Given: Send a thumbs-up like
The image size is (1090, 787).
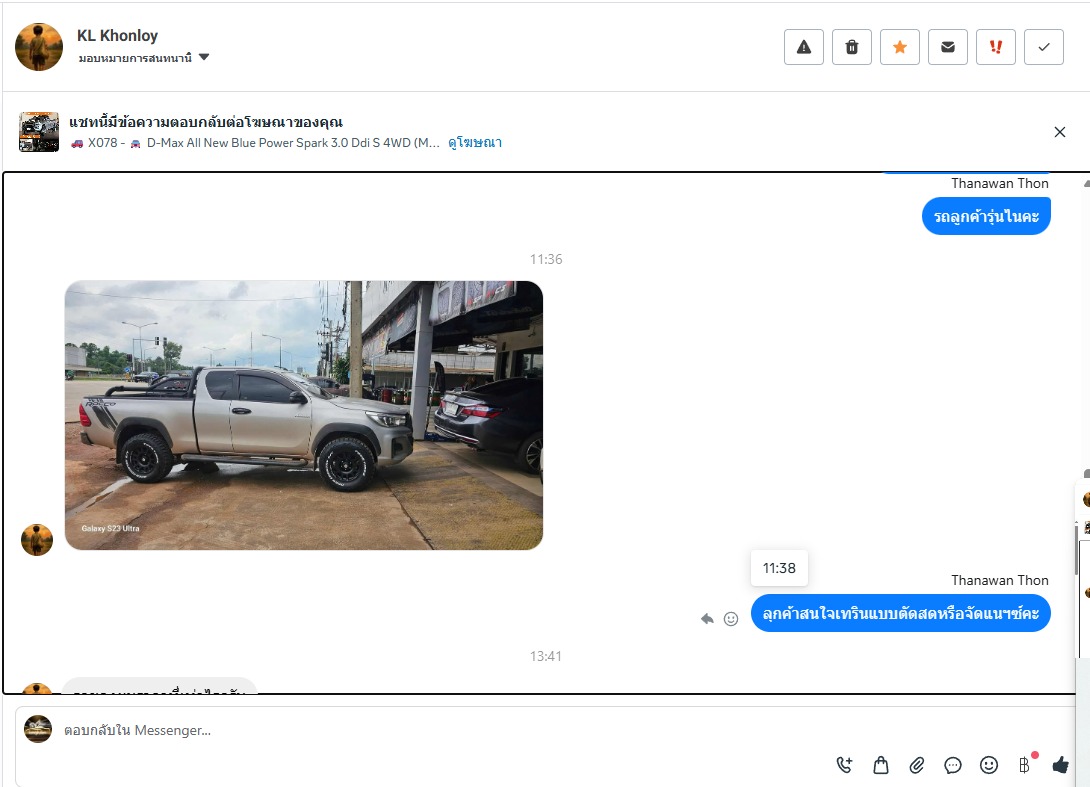Looking at the screenshot, I should (x=1061, y=765).
